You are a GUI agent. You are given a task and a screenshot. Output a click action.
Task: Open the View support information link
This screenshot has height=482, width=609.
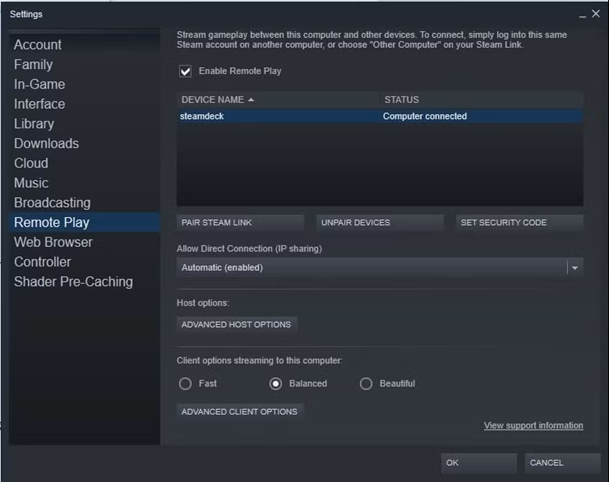[533, 426]
